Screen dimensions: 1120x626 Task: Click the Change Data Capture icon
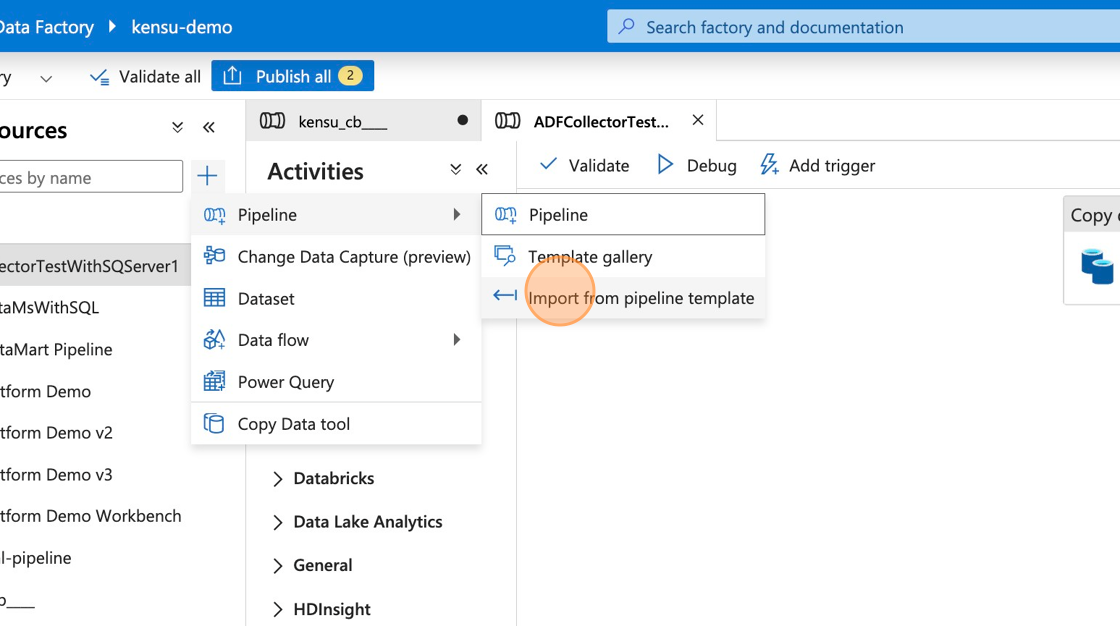[x=214, y=255]
